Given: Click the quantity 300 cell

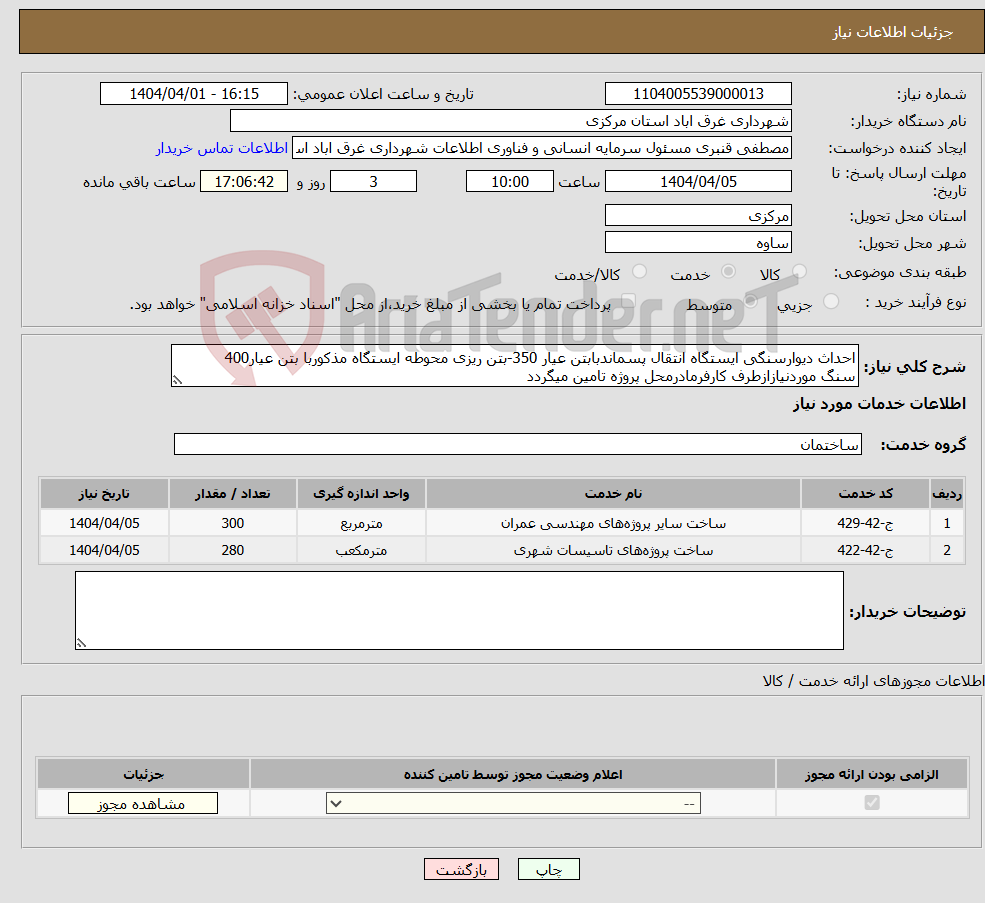Looking at the screenshot, I should [x=232, y=523].
